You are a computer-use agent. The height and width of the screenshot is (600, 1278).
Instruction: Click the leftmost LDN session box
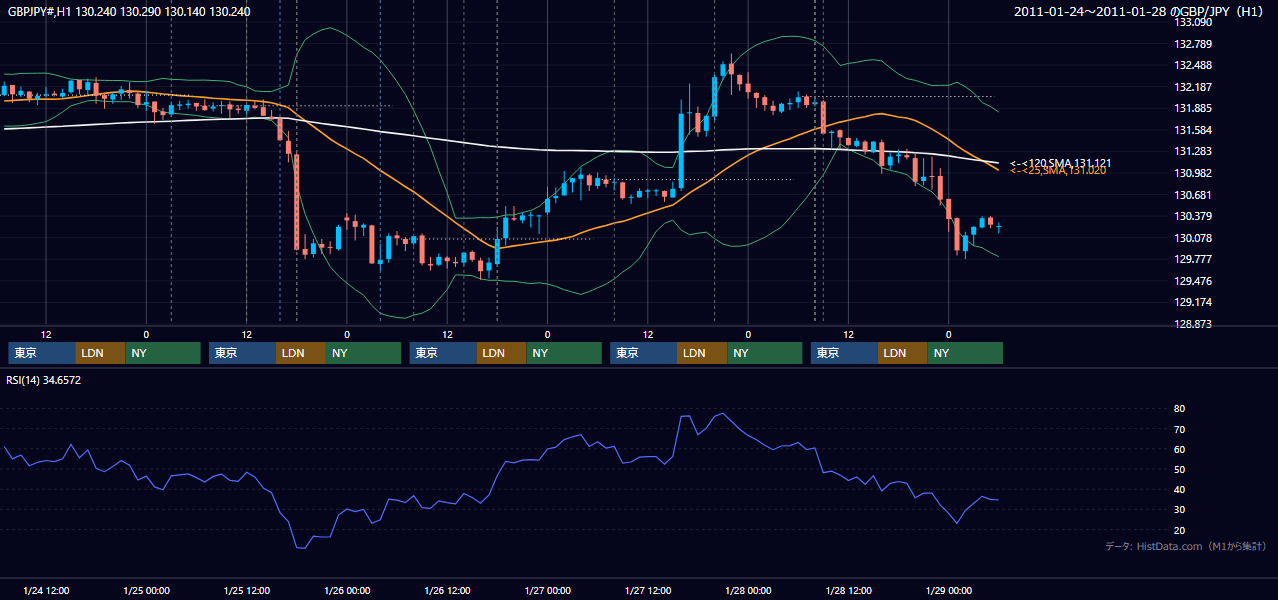tap(101, 353)
